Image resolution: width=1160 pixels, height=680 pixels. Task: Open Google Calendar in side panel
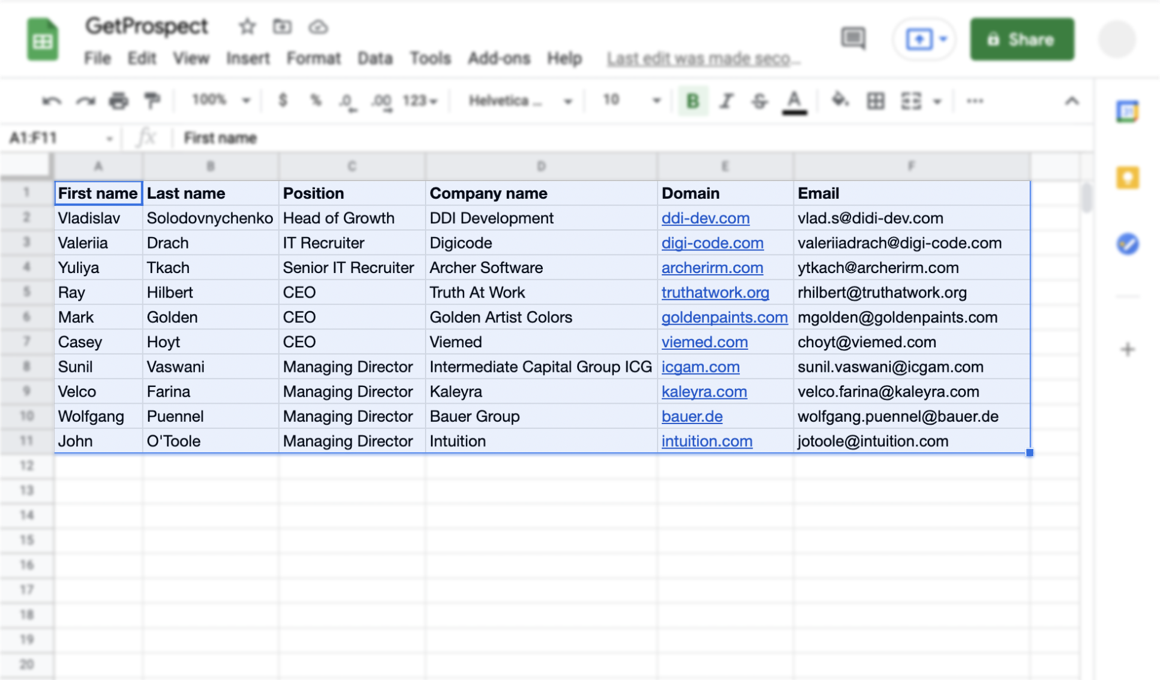pyautogui.click(x=1127, y=112)
